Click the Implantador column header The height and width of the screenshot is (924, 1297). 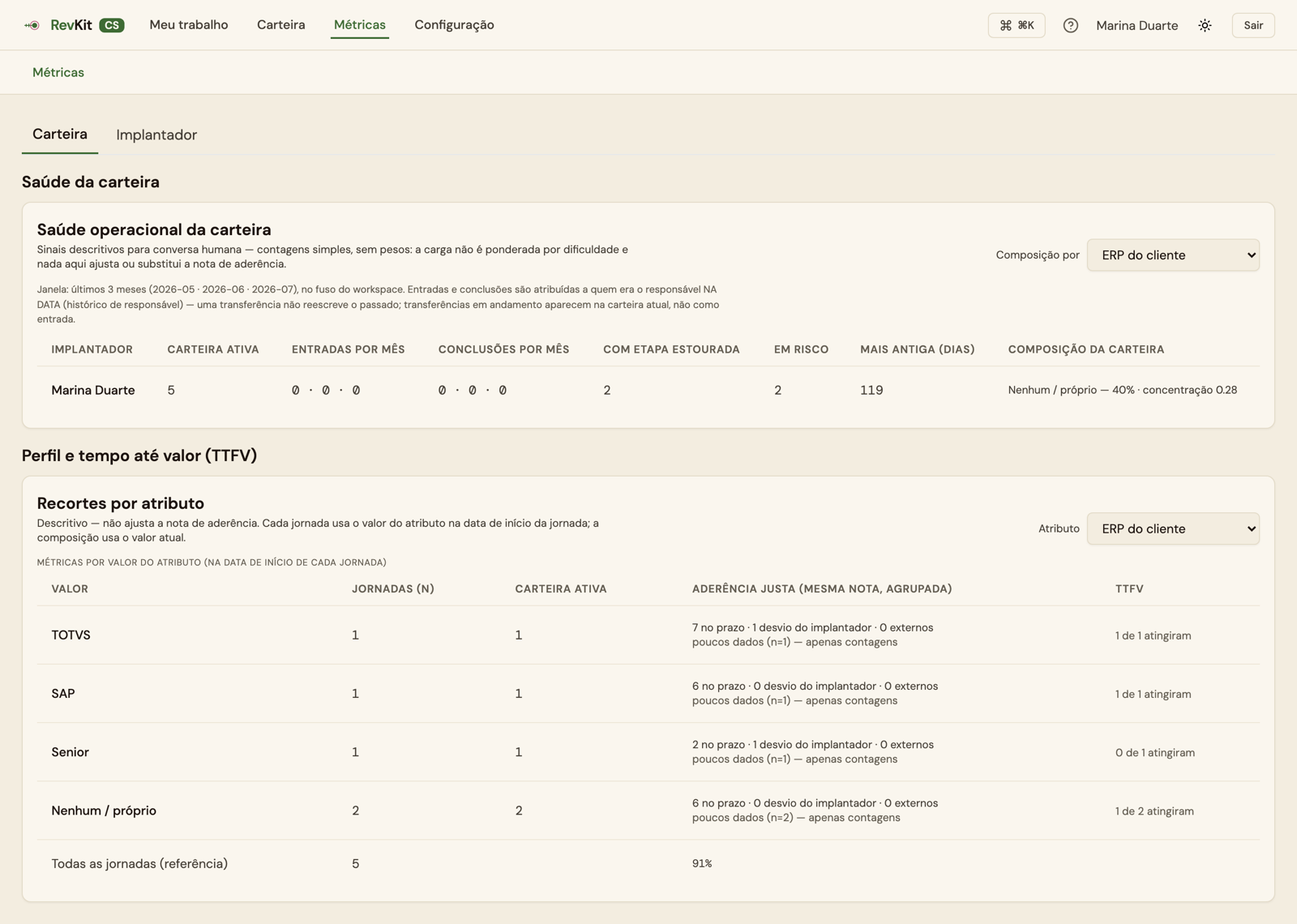tap(92, 349)
